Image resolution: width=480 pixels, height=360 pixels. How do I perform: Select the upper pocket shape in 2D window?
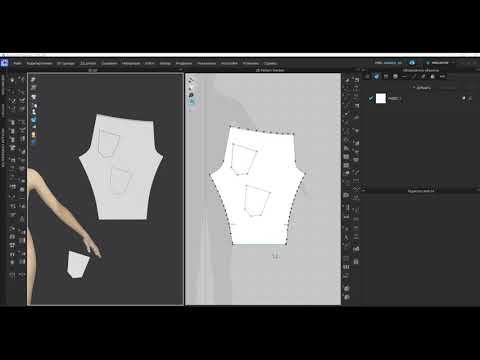243,159
